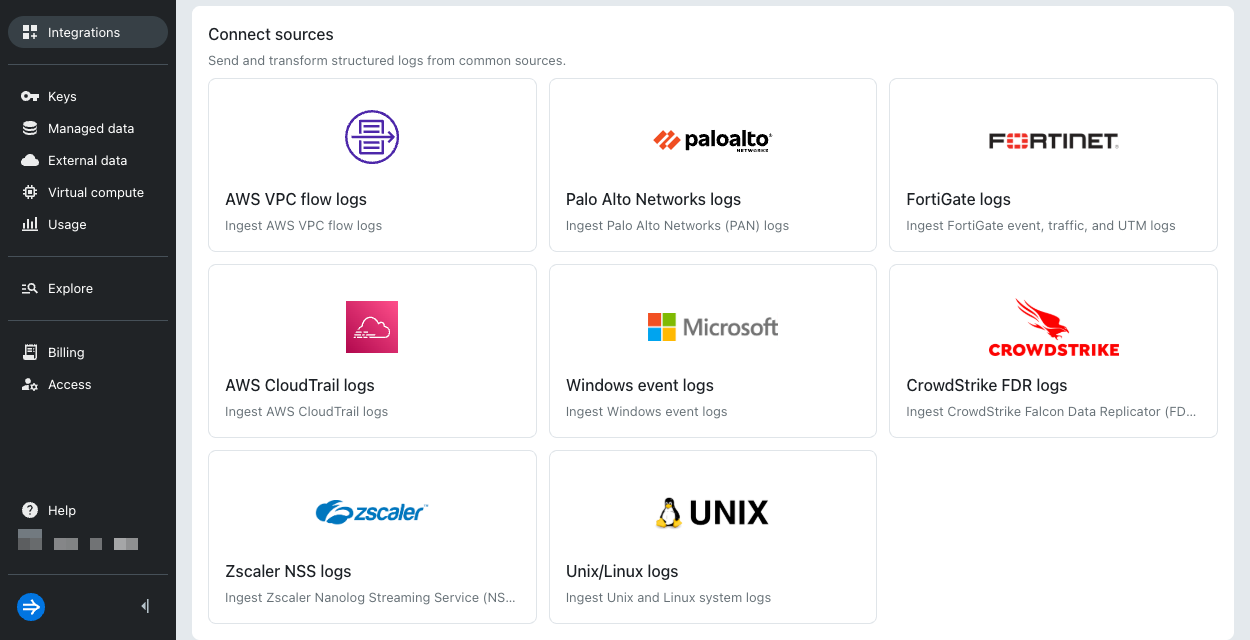This screenshot has height=640, width=1250.
Task: Open AWS CloudTrail logs title
Action: (x=300, y=385)
